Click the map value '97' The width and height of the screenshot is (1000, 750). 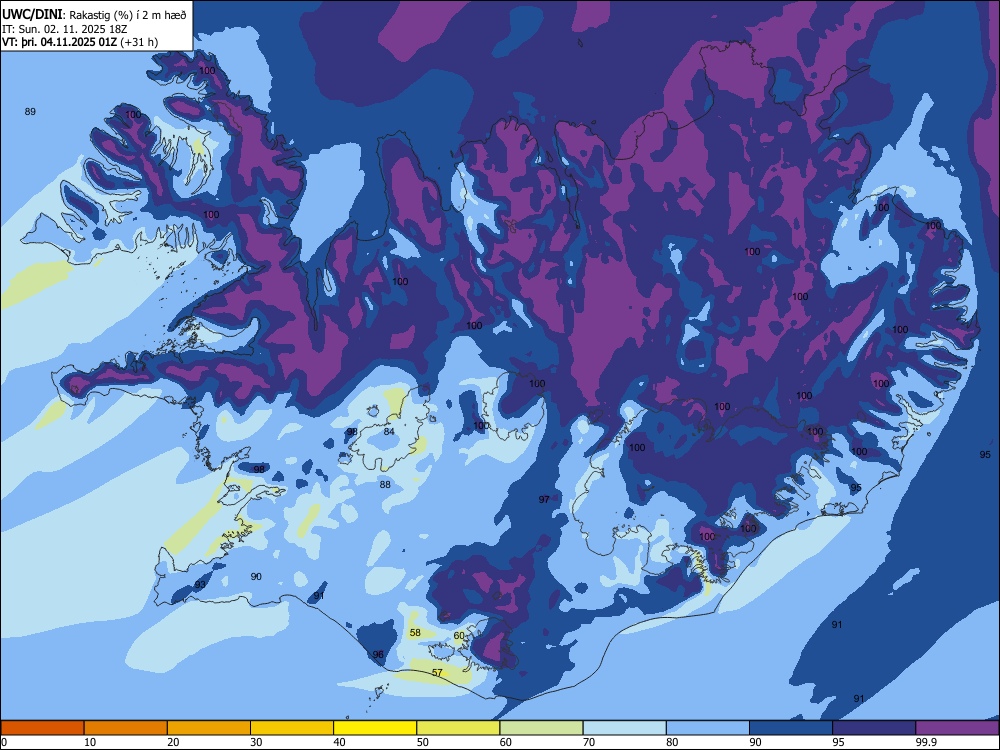pyautogui.click(x=543, y=499)
